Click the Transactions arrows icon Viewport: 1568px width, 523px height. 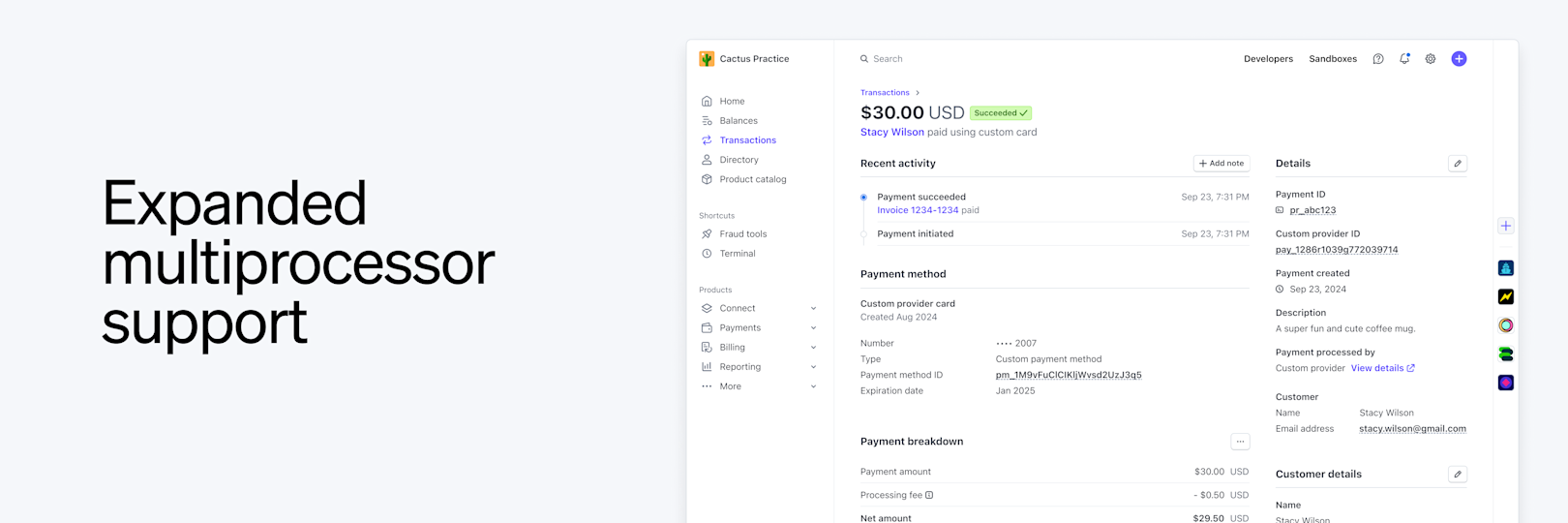[x=707, y=140]
